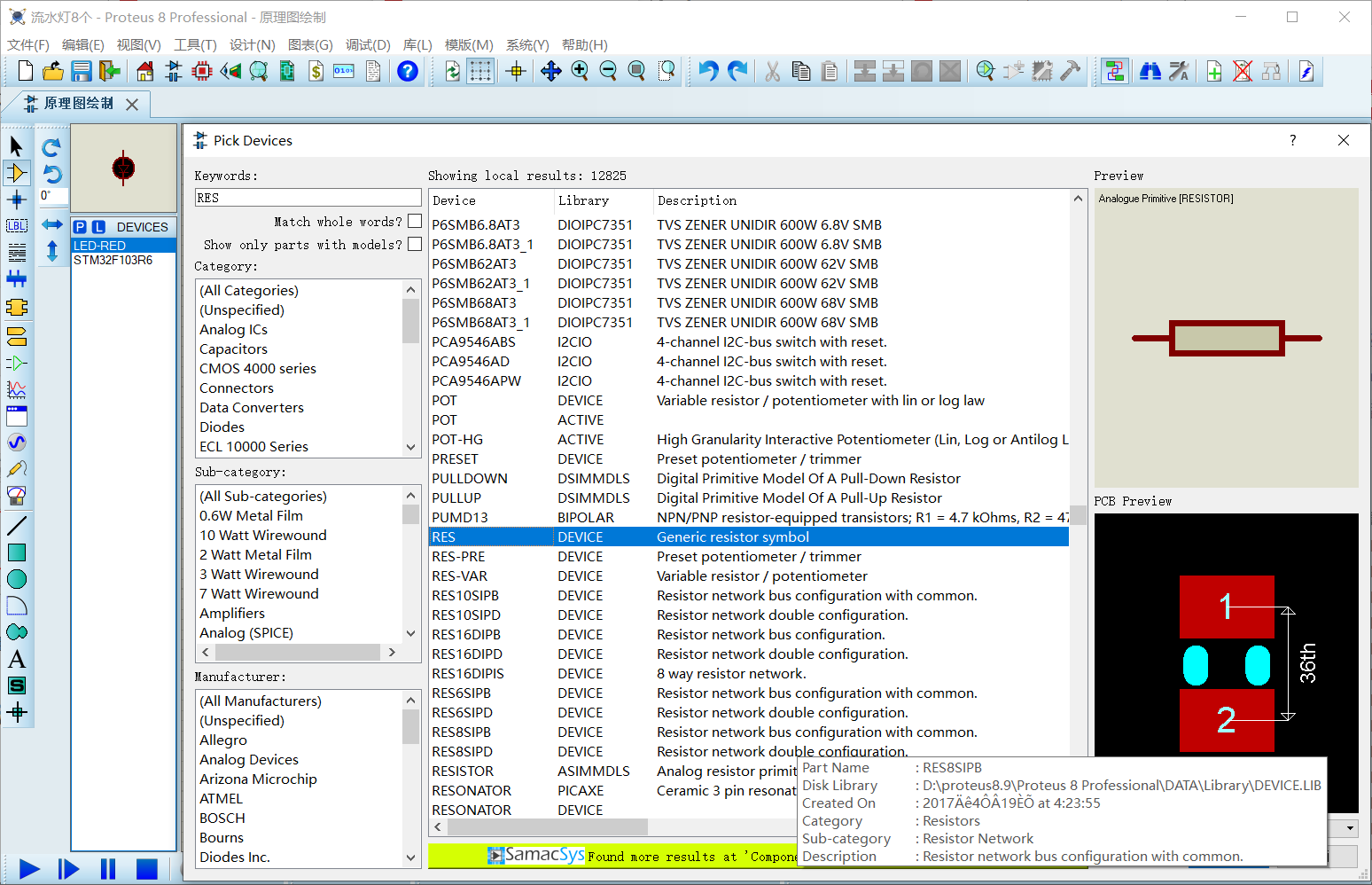Select the Graph Mode tool

(x=17, y=389)
